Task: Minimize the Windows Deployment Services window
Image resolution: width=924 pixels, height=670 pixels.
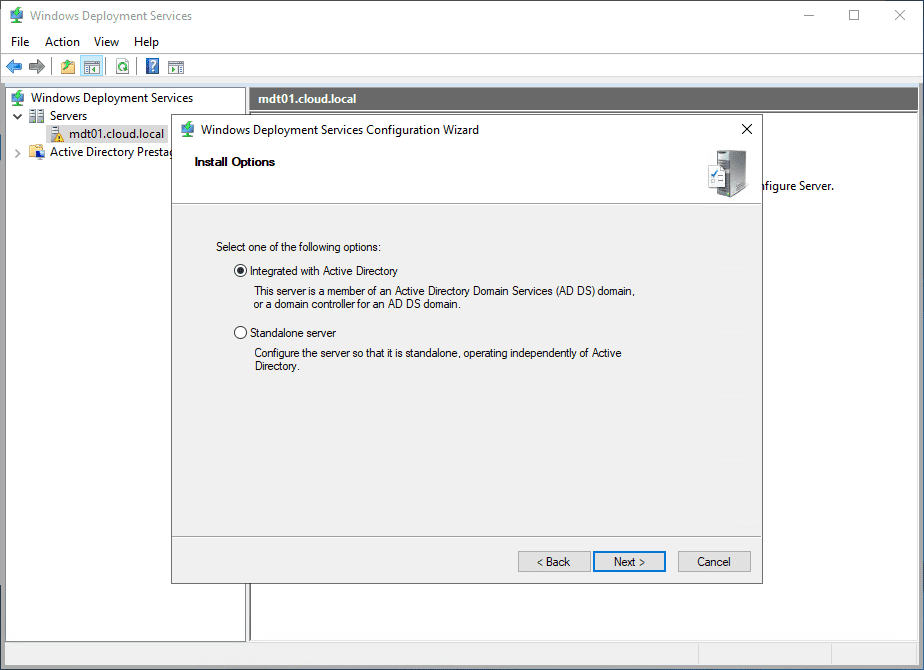Action: (x=809, y=15)
